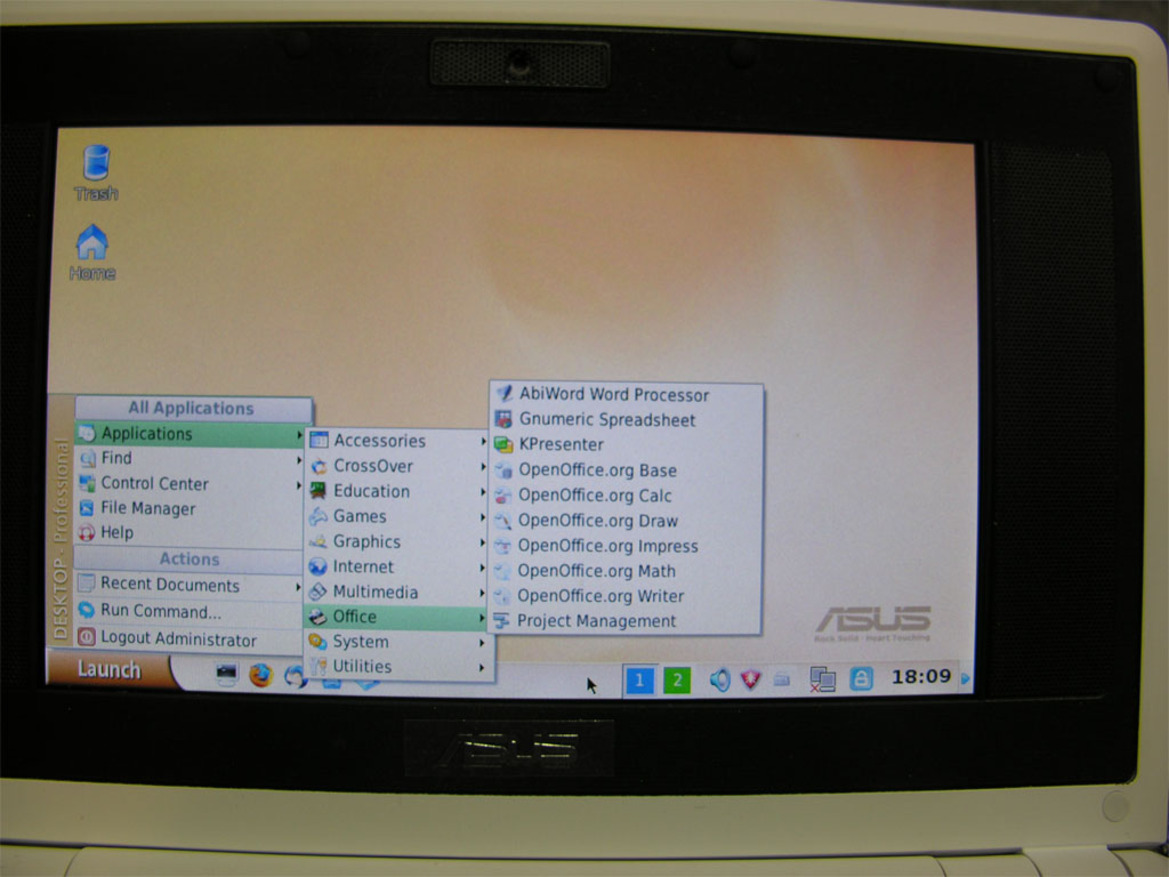Viewport: 1169px width, 877px height.
Task: Open the Trash desktop icon
Action: tap(96, 173)
